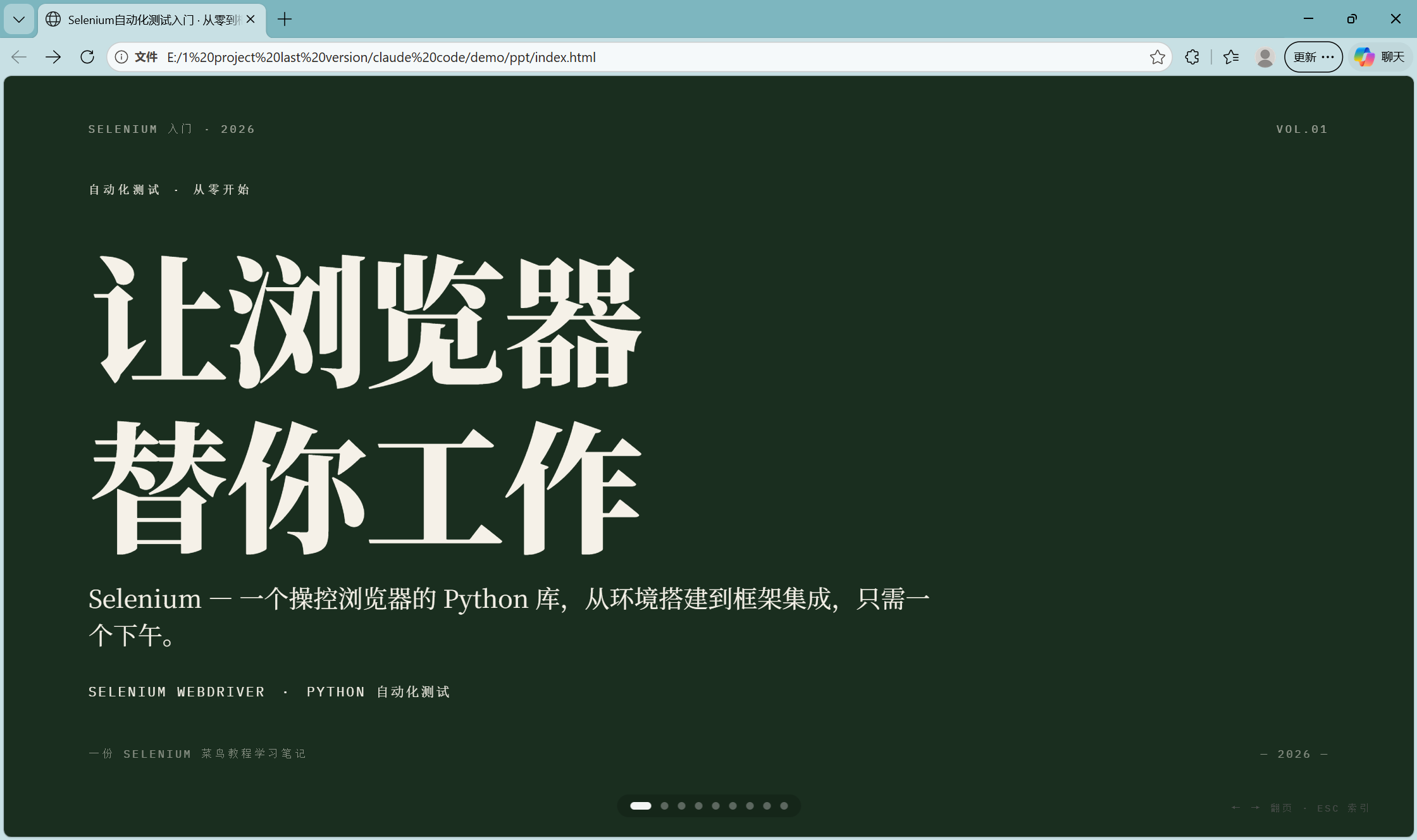Screen dimensions: 1417x840
Task: Jump to the third slide dot
Action: (681, 806)
